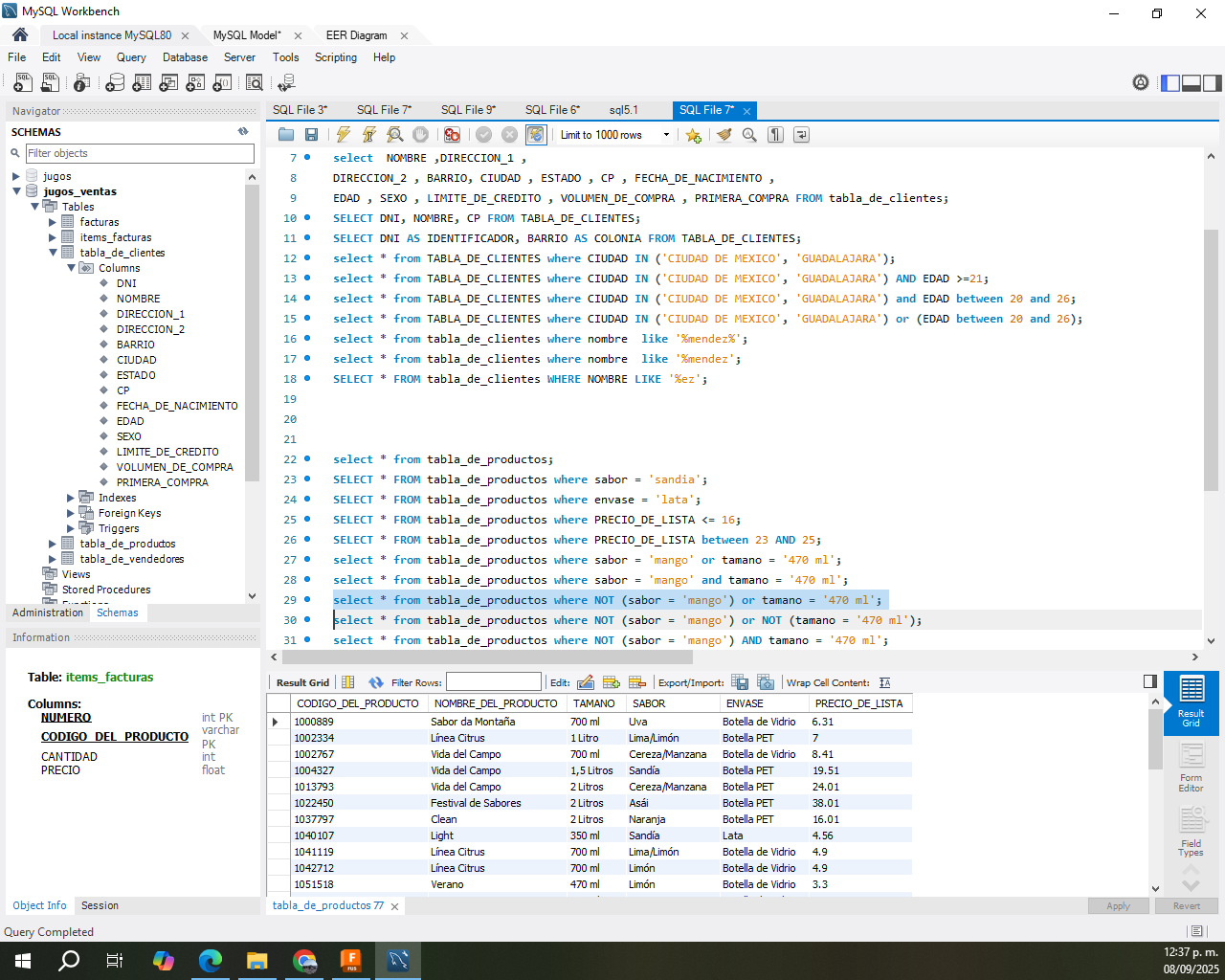Refresh result grid data icon
Image resolution: width=1225 pixels, height=980 pixels.
[376, 682]
